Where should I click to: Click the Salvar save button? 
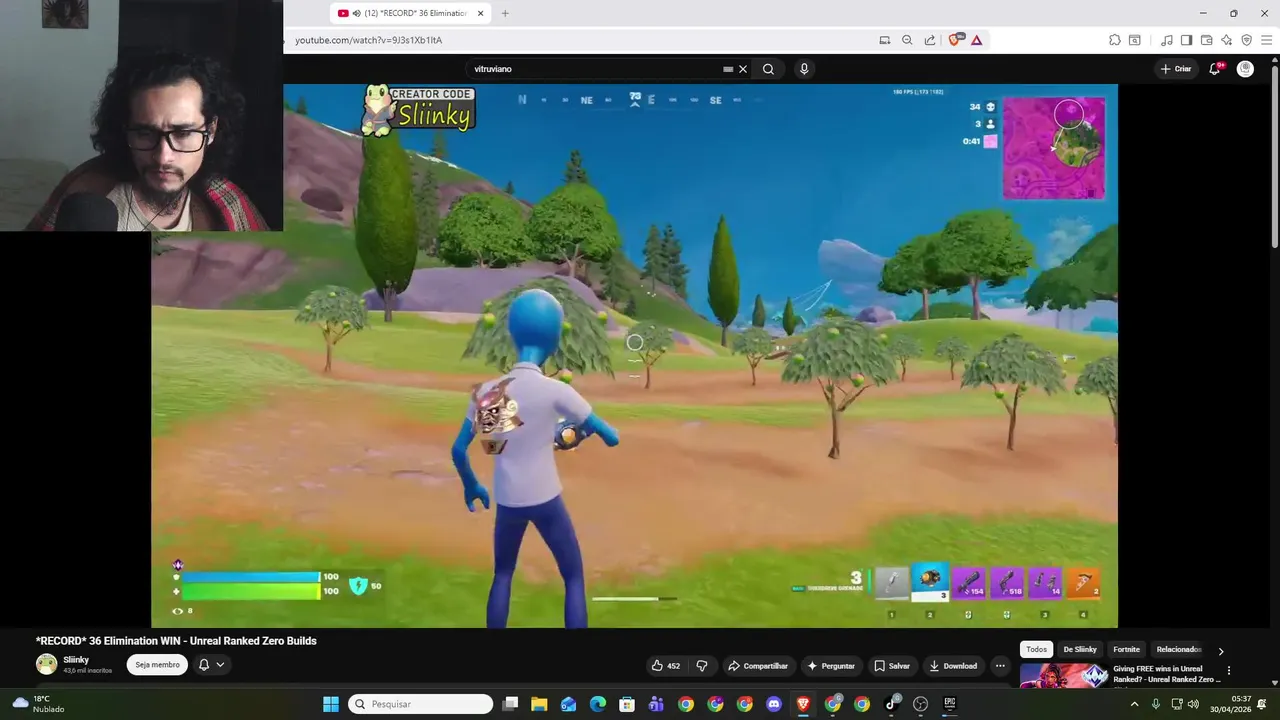(892, 666)
